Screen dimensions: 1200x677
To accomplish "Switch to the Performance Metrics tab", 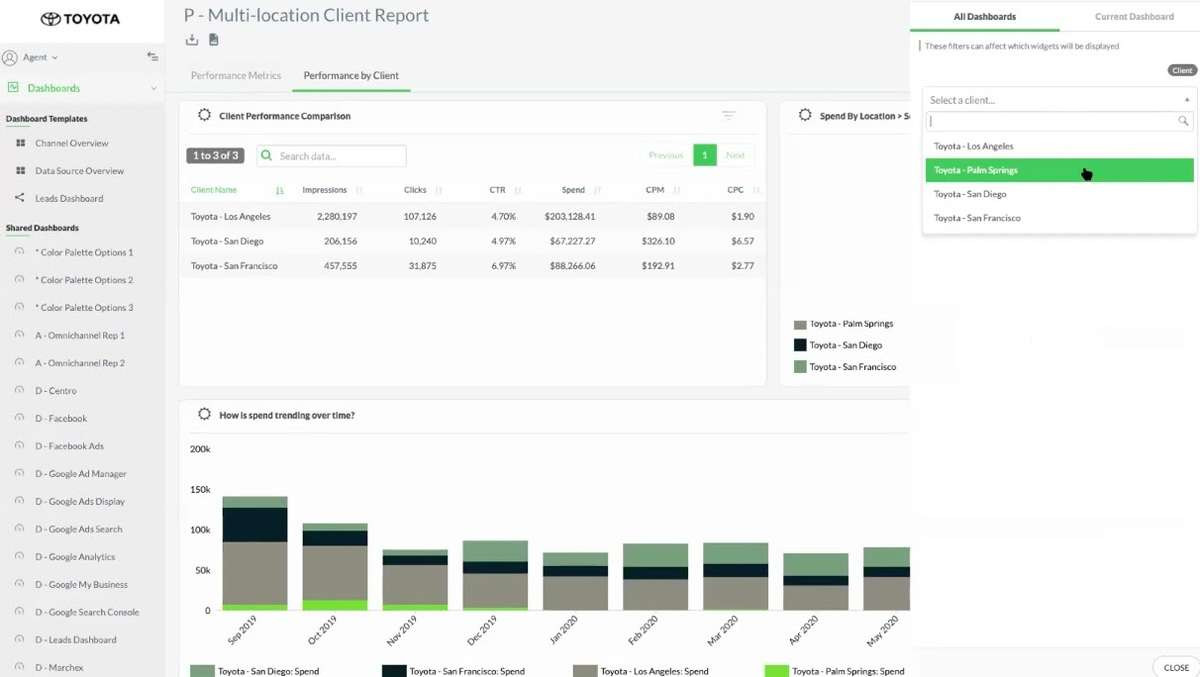I will click(x=237, y=76).
